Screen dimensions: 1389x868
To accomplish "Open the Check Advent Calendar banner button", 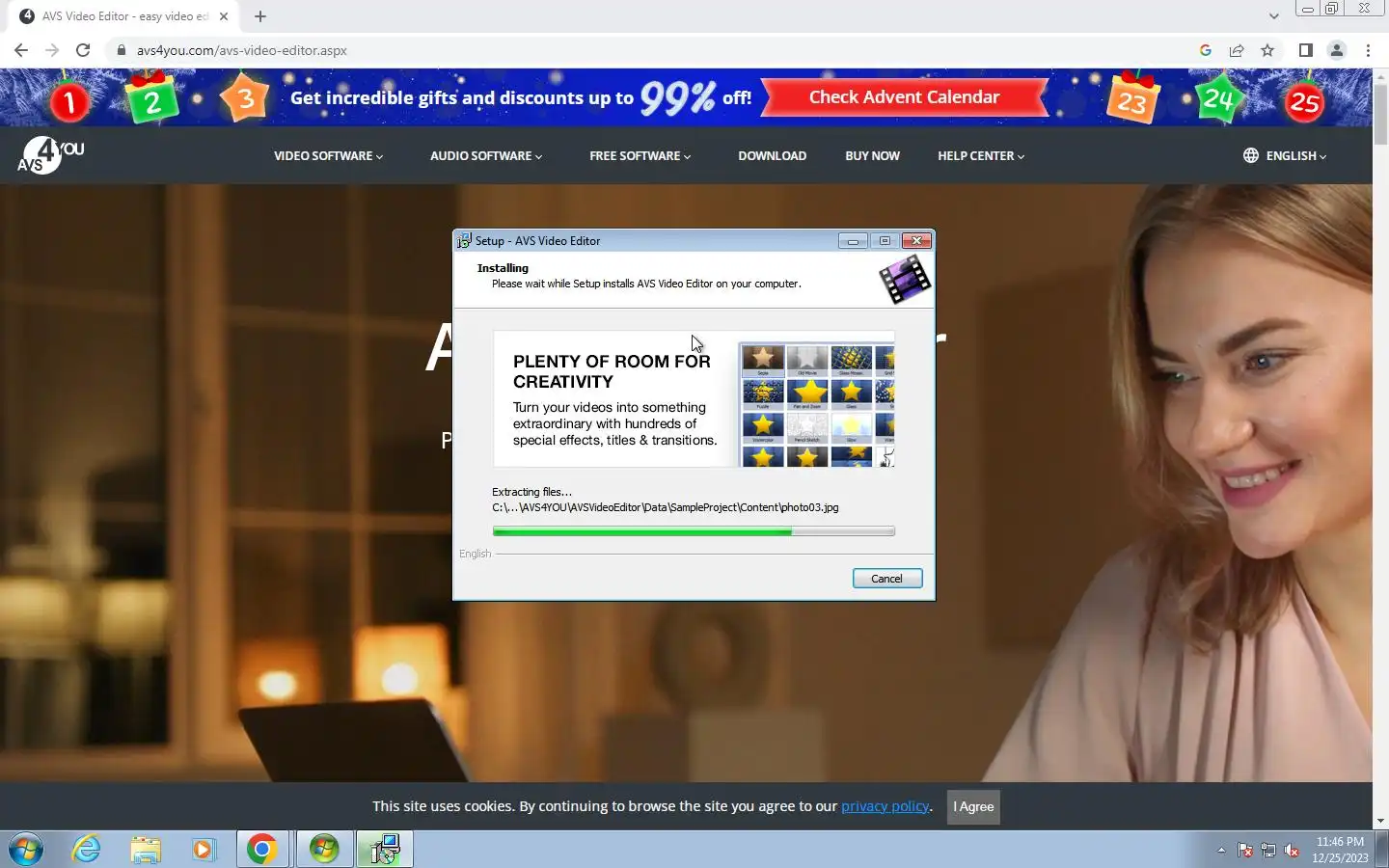I will coord(904,97).
